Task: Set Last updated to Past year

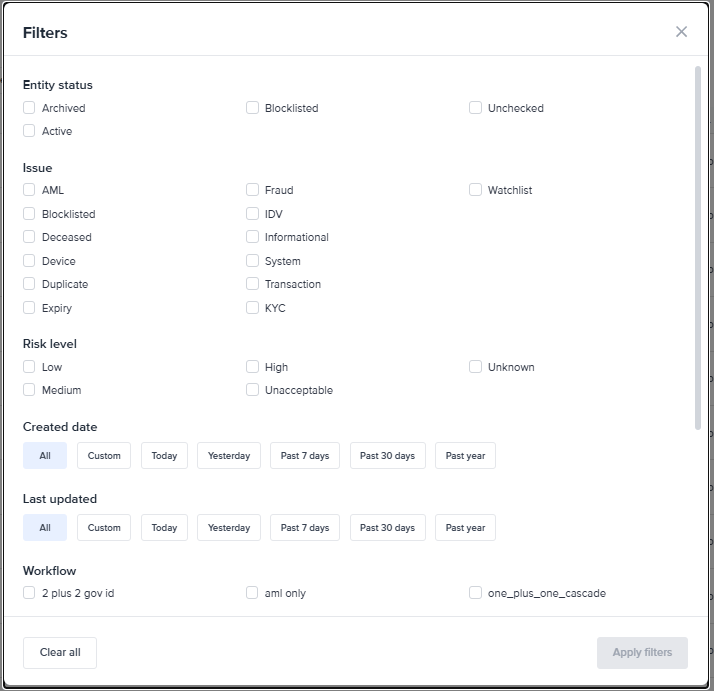Action: point(465,528)
